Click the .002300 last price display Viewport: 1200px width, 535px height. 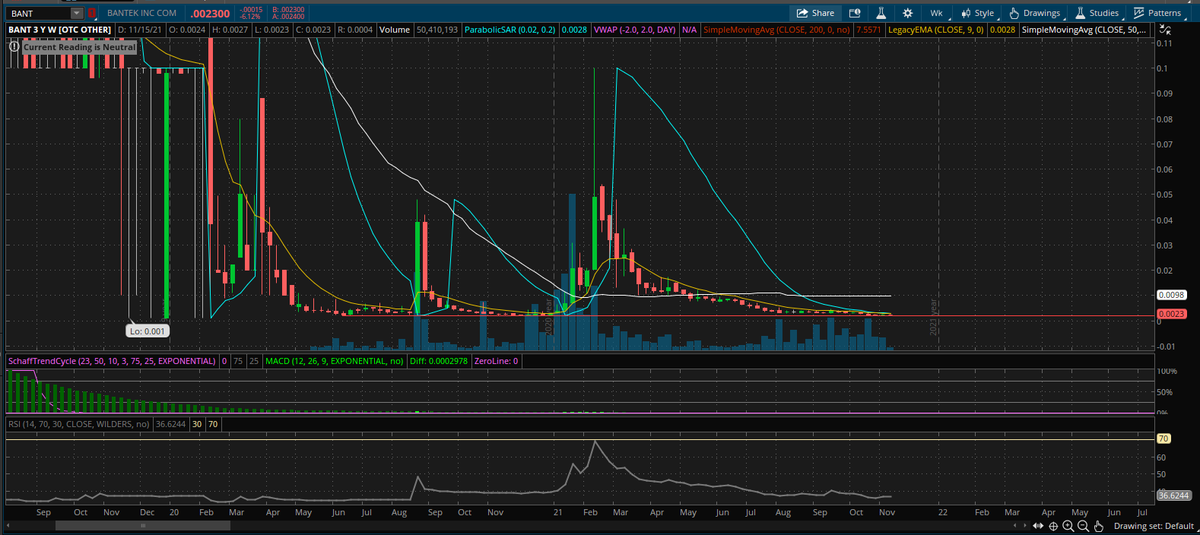click(211, 14)
